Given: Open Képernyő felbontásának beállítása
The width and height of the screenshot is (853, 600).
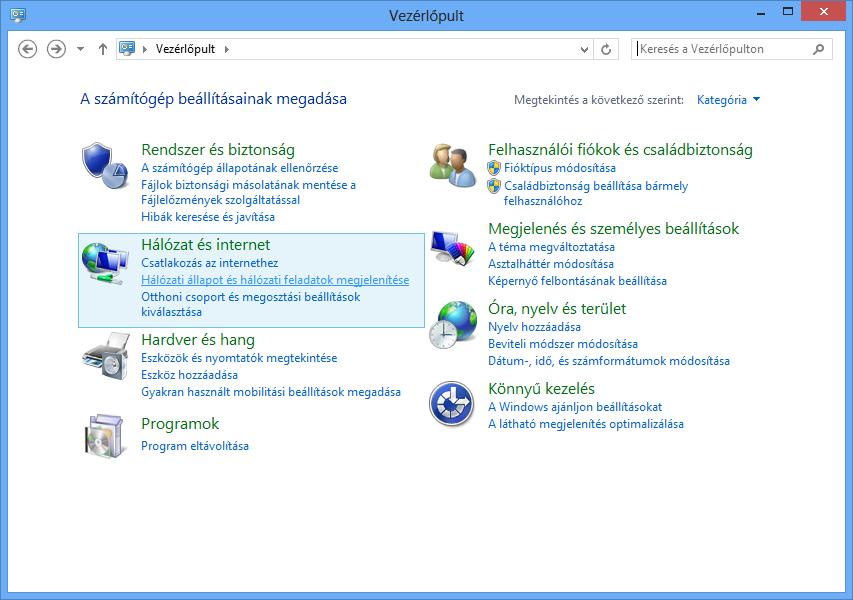Looking at the screenshot, I should 577,281.
